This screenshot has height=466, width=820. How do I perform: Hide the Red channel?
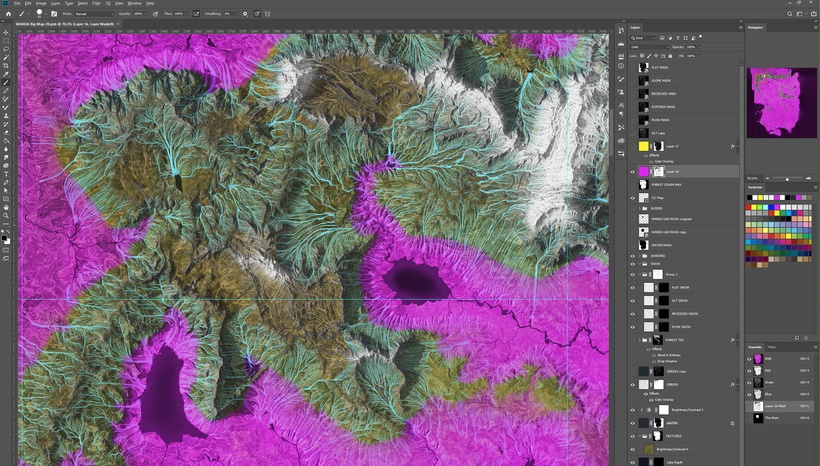(x=750, y=370)
